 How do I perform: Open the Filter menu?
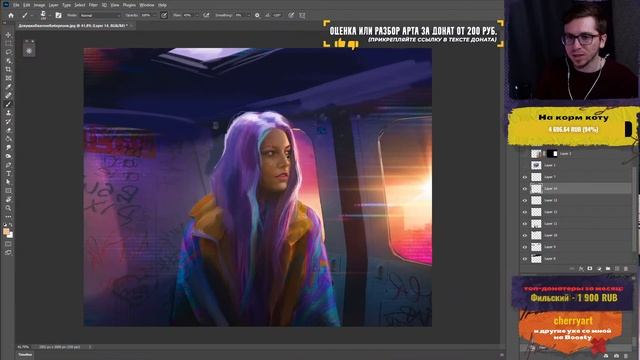(93, 5)
